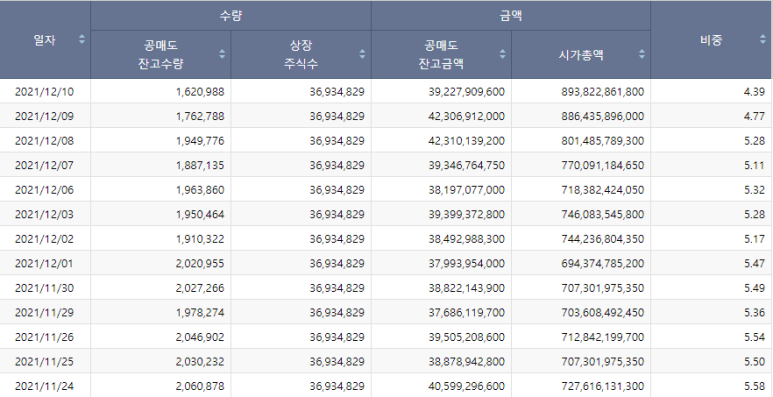
Task: Click ratio value 5.58
Action: pyautogui.click(x=754, y=386)
